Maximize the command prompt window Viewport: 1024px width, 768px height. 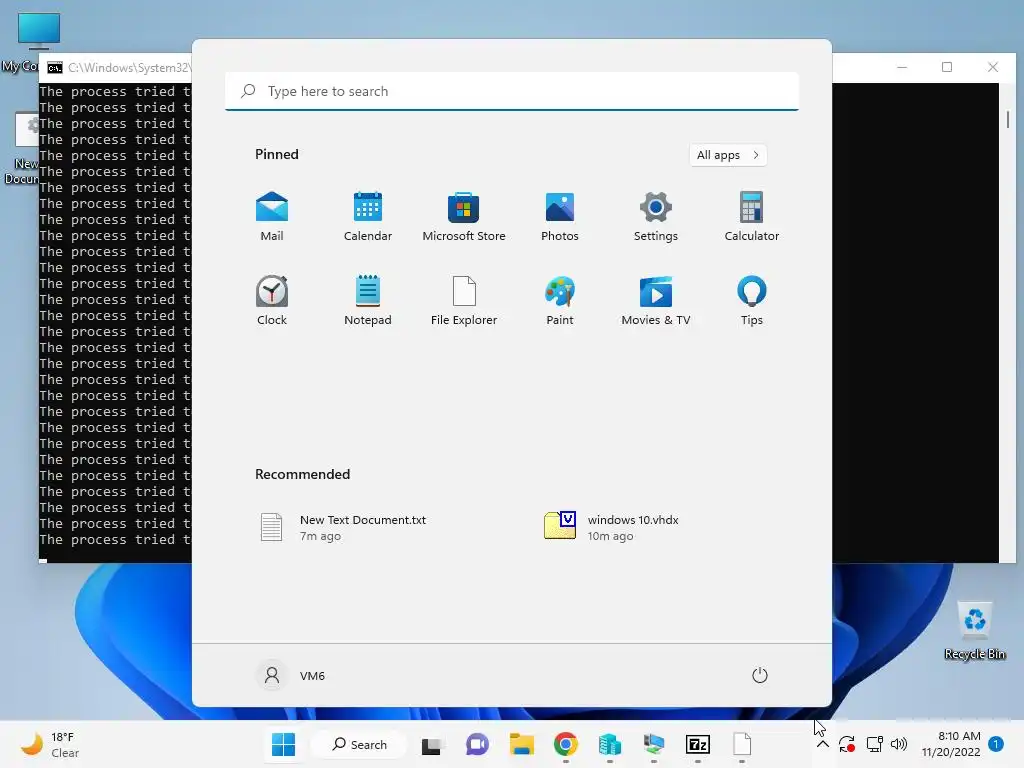pos(947,67)
